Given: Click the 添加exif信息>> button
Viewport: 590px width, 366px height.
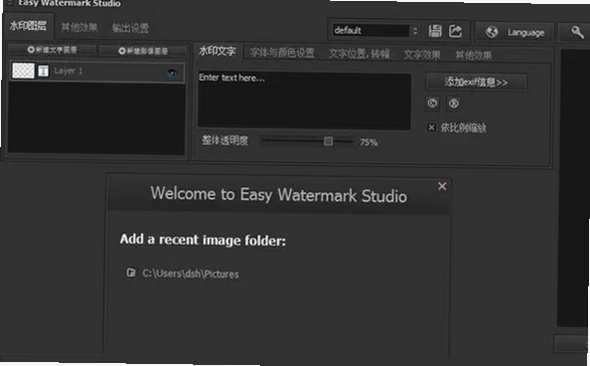Looking at the screenshot, I should coord(476,82).
